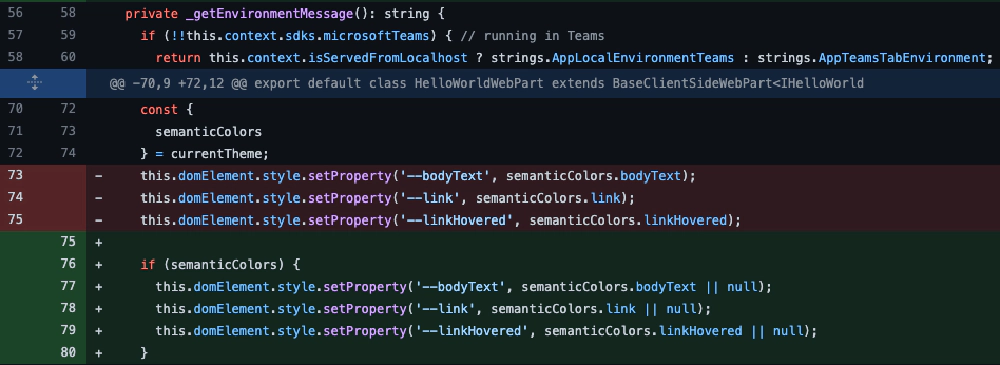Click new line number 73
Screen dimensions: 1000x365
pyautogui.click(x=68, y=131)
